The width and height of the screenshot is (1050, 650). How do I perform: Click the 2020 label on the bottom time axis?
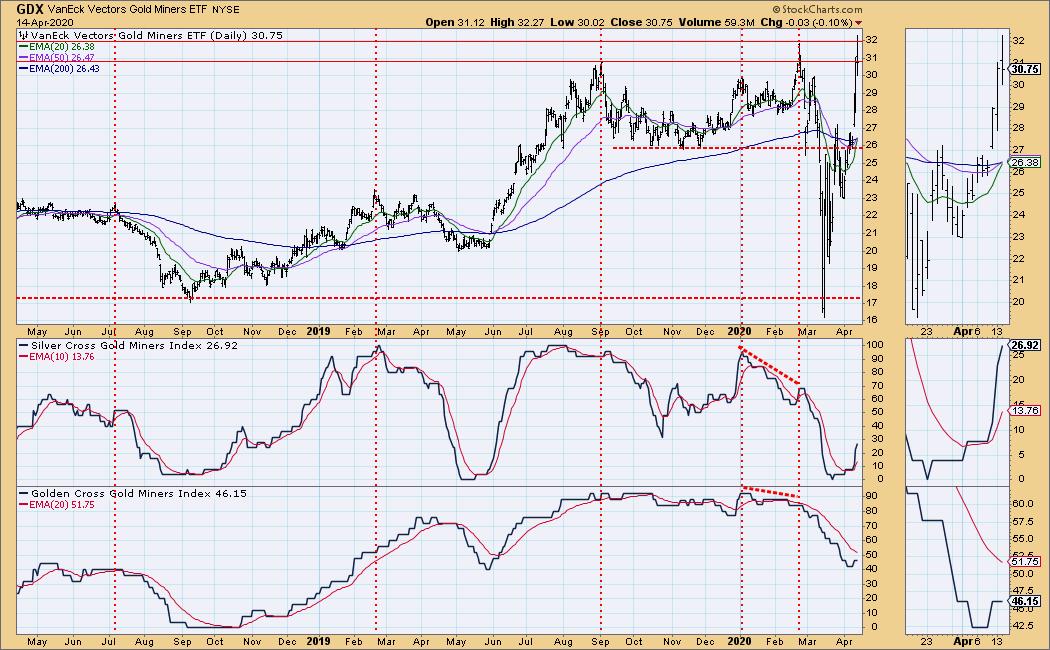739,641
